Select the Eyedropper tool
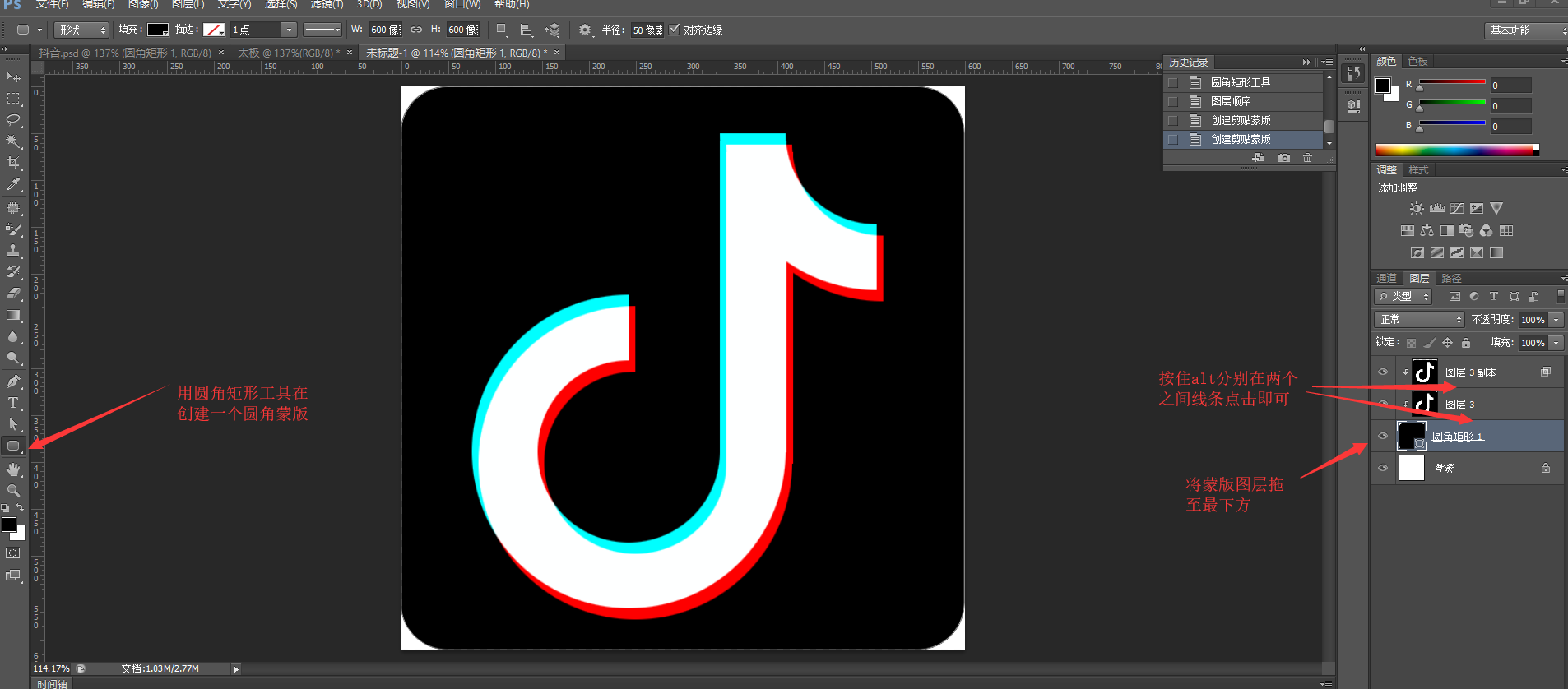 click(13, 185)
